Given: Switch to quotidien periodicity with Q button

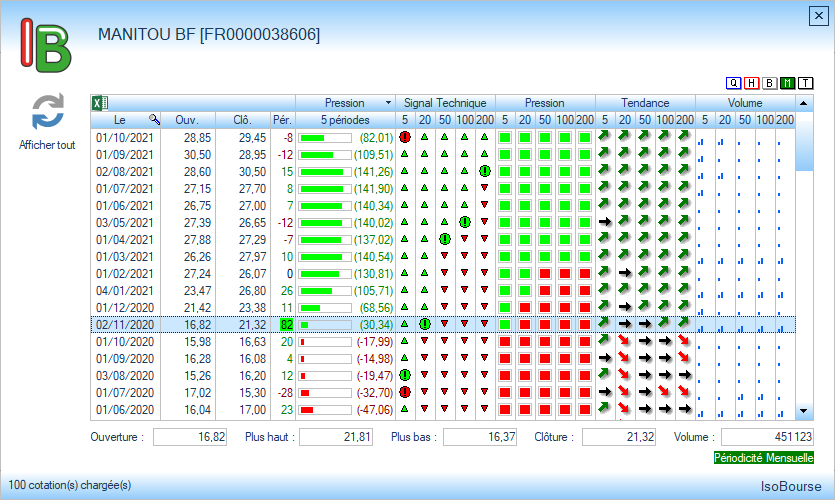Looking at the screenshot, I should point(733,83).
